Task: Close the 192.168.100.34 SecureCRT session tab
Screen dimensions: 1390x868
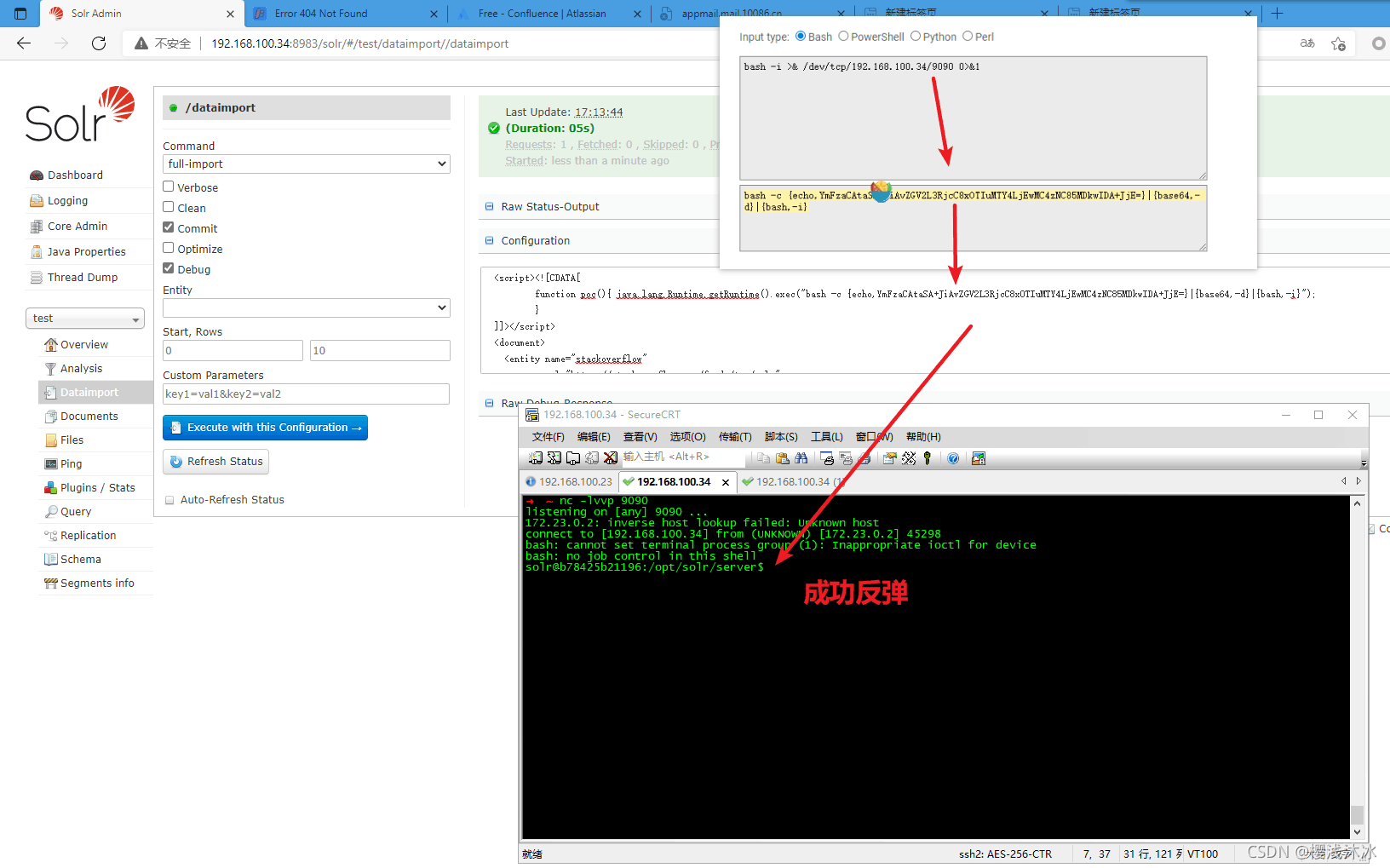Action: pos(726,482)
